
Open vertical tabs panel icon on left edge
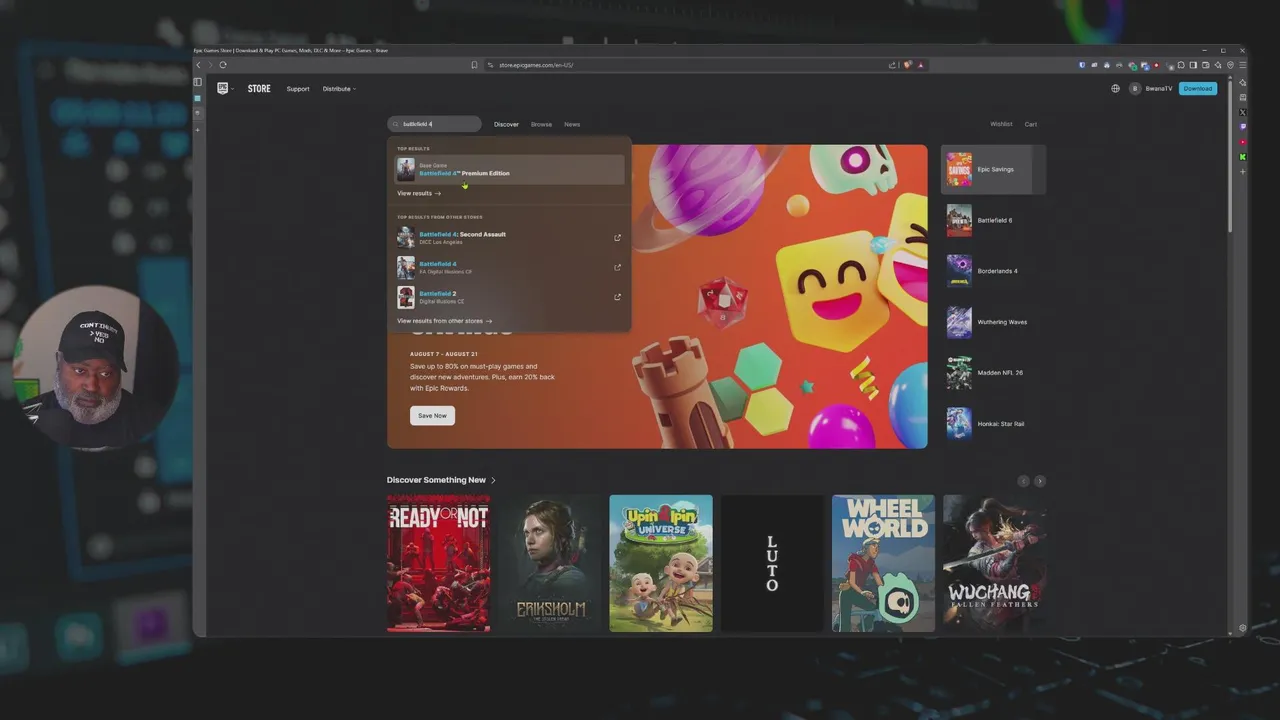(x=197, y=82)
